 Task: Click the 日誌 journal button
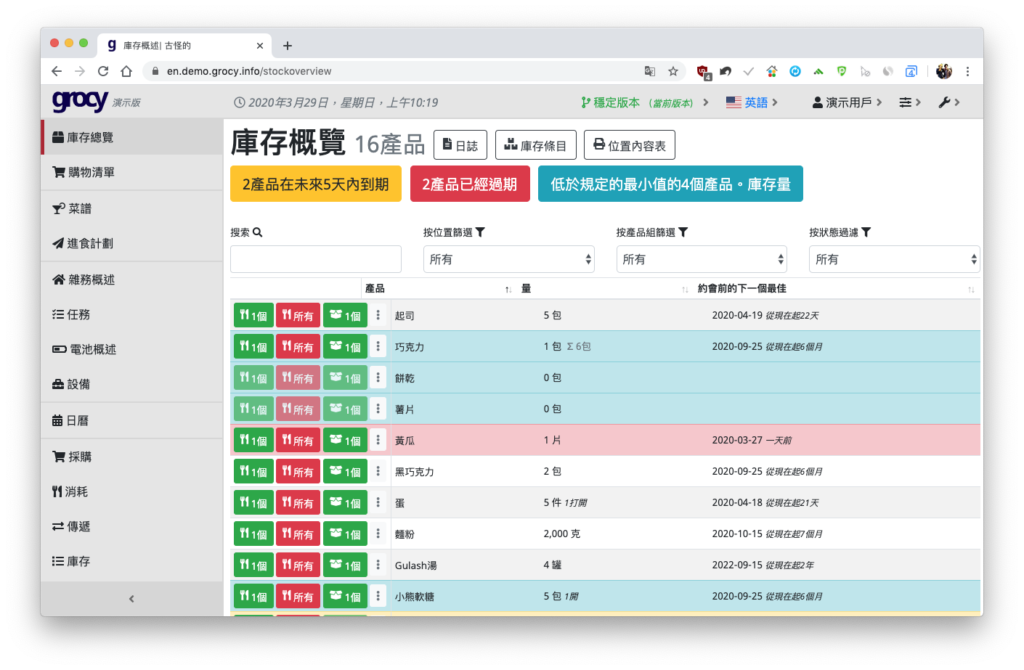tap(460, 145)
